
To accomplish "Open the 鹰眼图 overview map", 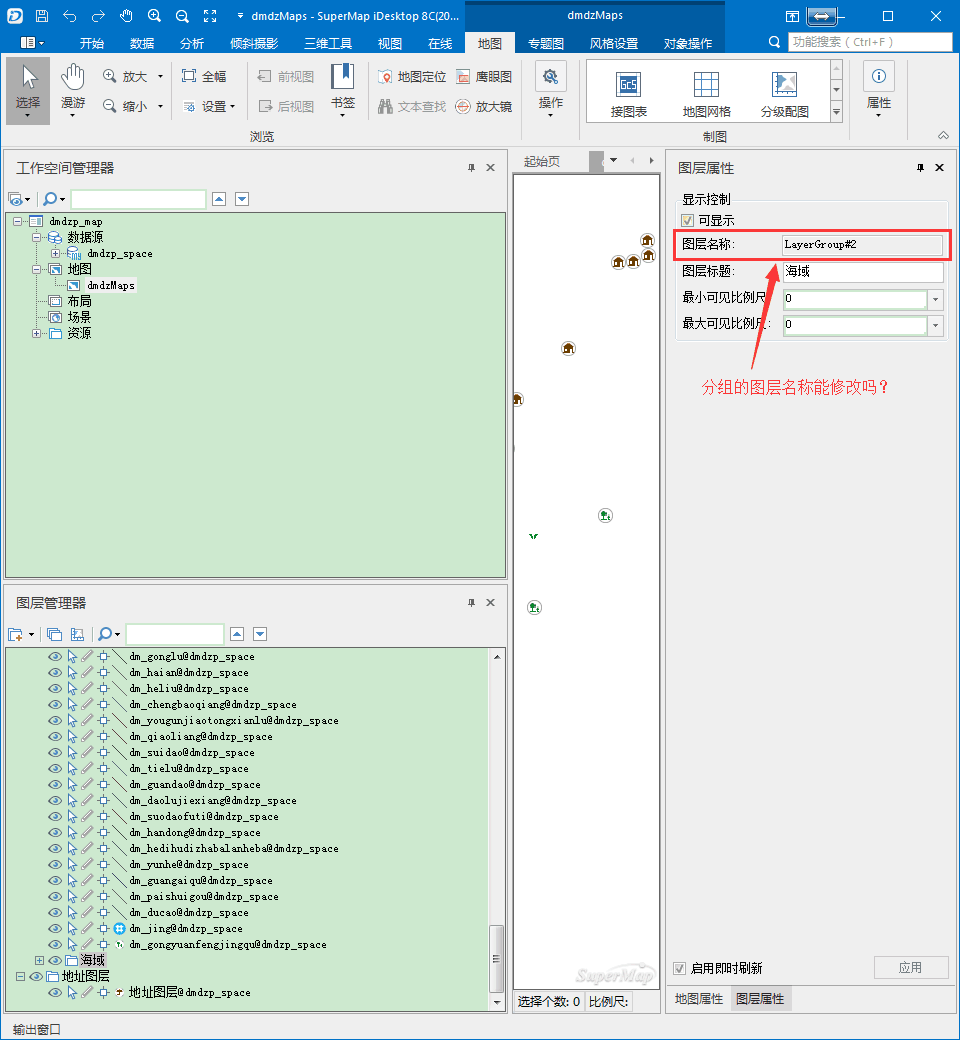I will [x=484, y=77].
